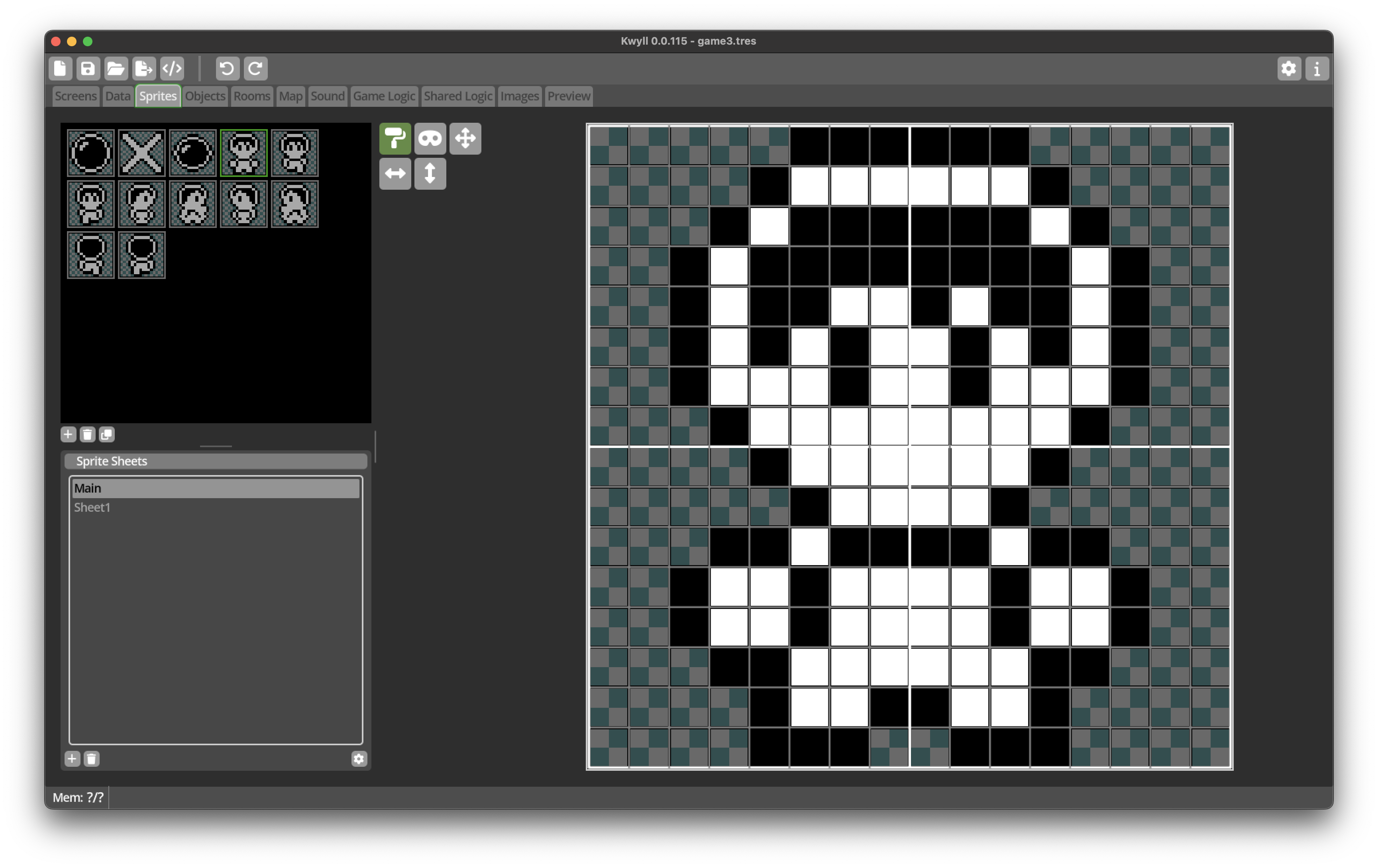
Task: Open application settings gear at top right
Action: [x=1289, y=69]
